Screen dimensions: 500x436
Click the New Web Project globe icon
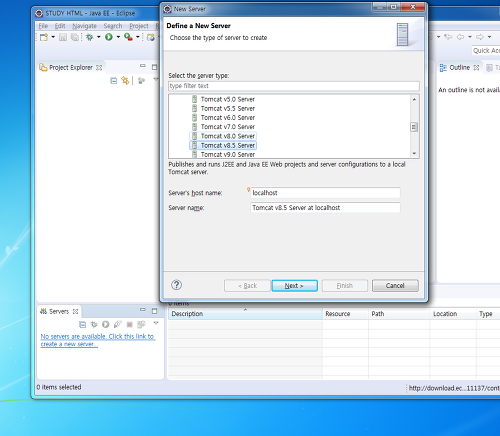[x=151, y=37]
